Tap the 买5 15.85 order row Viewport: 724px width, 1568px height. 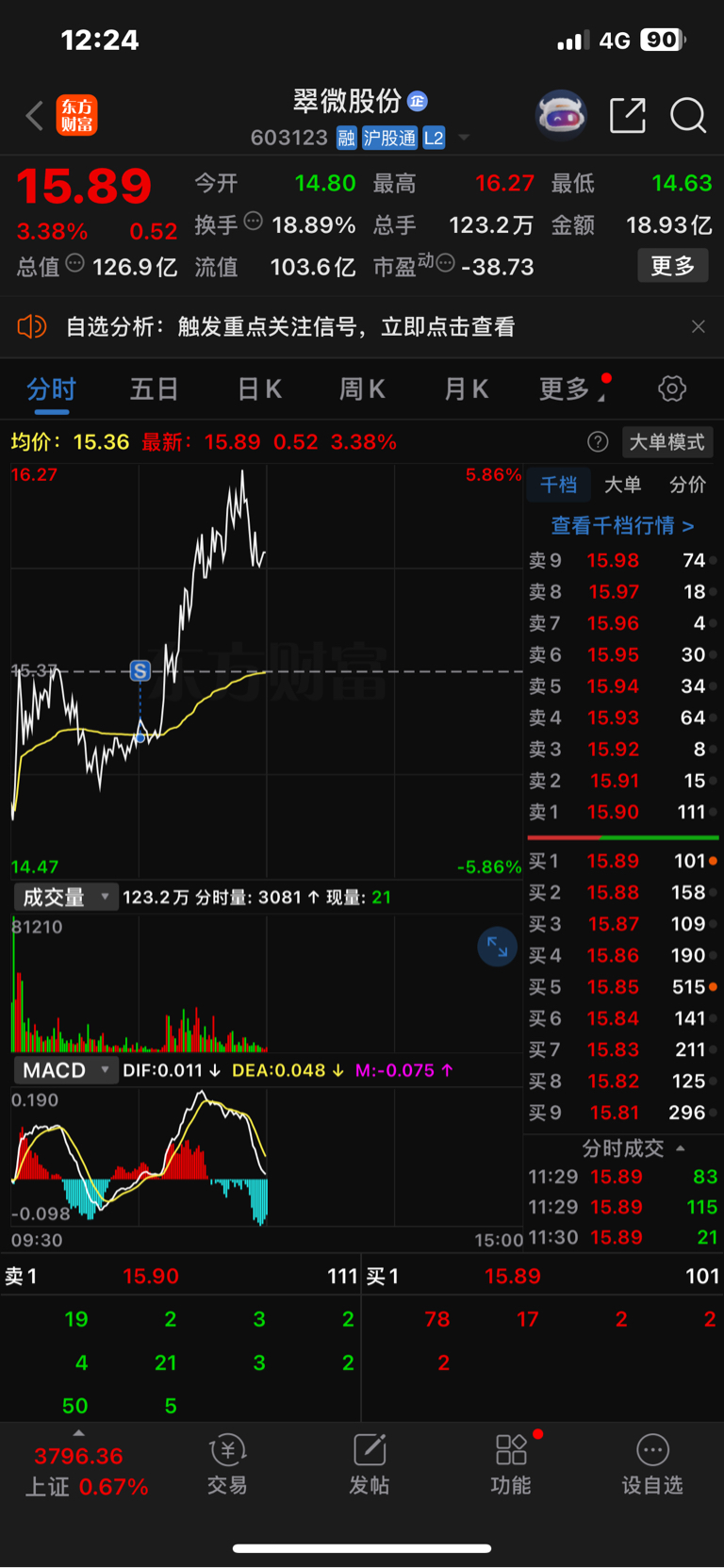coord(622,987)
